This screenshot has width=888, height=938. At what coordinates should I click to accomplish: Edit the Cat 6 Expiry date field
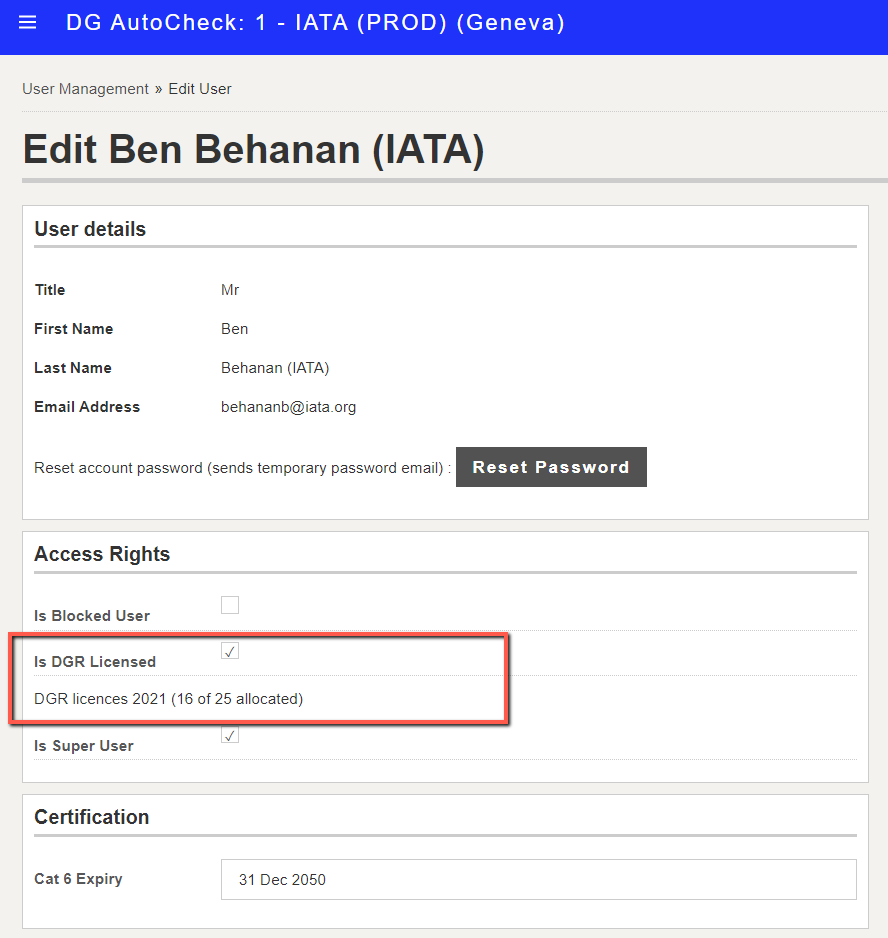[x=539, y=879]
